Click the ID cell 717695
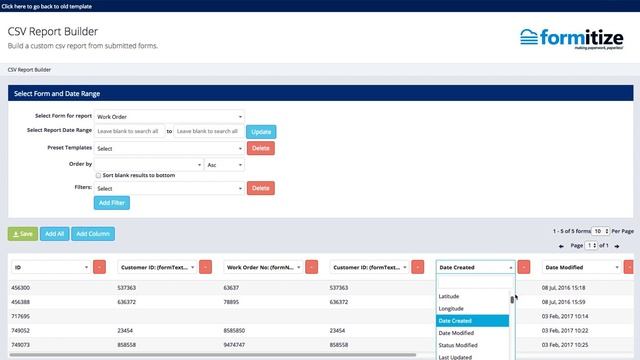Image resolution: width=640 pixels, height=360 pixels. pos(21,316)
